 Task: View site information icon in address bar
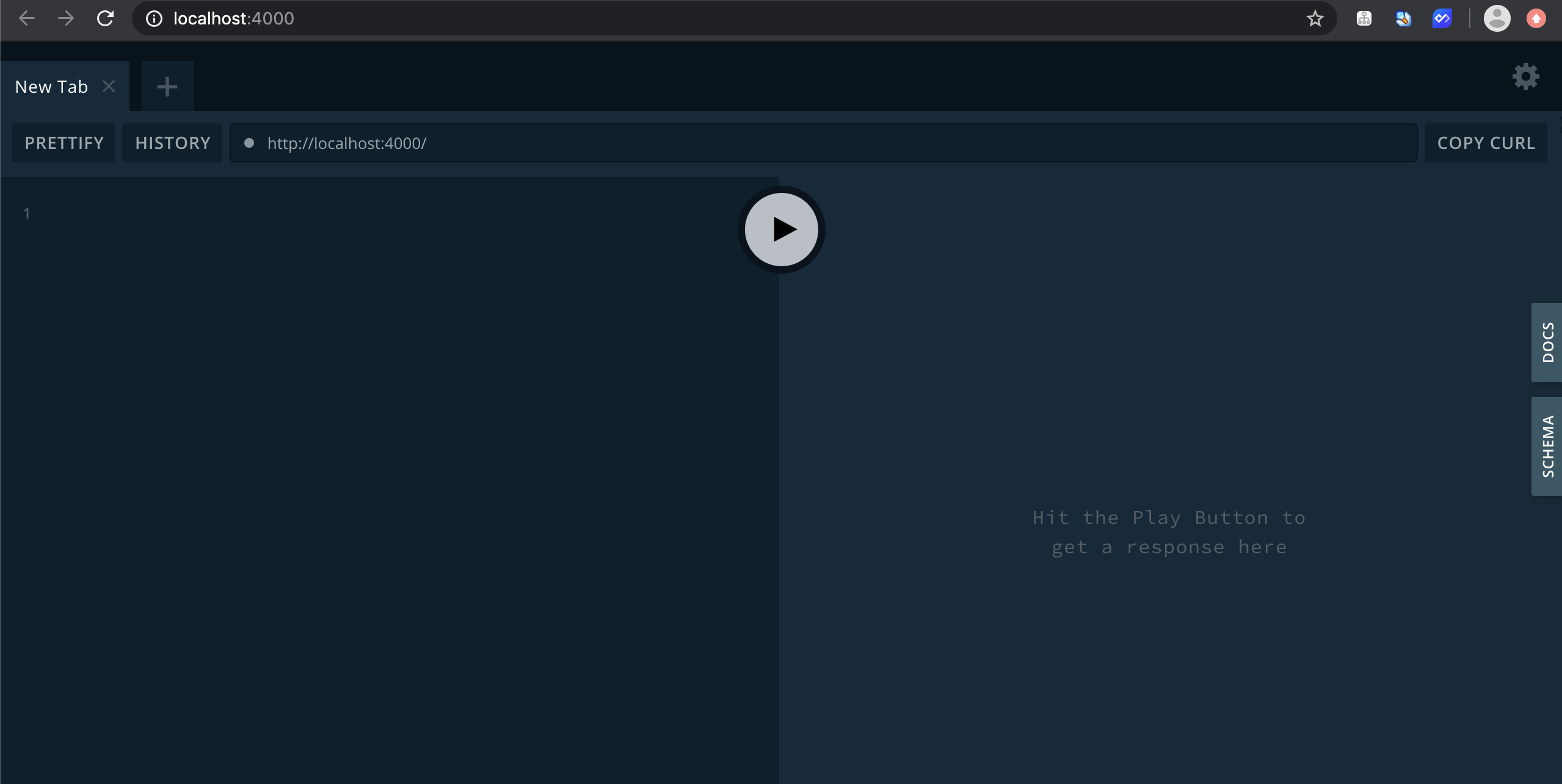point(154,19)
